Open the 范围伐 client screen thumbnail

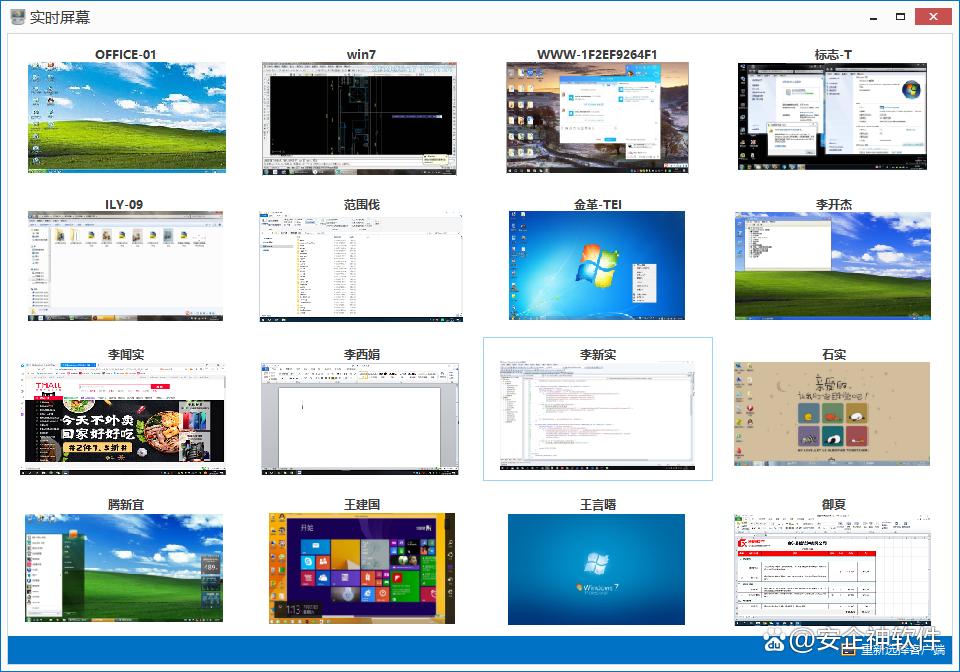coord(361,267)
